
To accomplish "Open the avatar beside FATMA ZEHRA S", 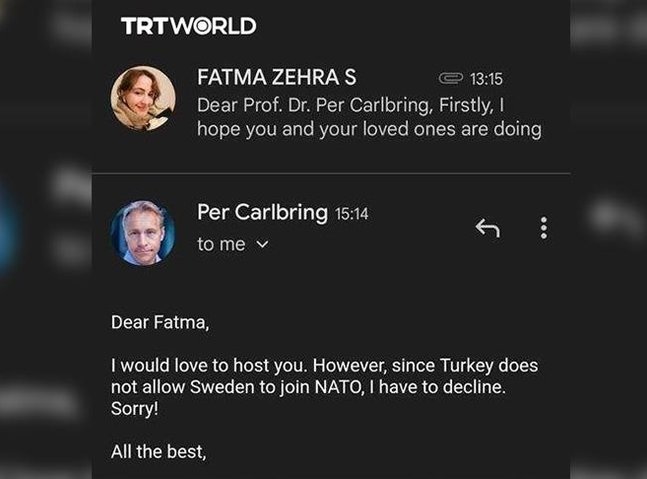I will [x=143, y=98].
